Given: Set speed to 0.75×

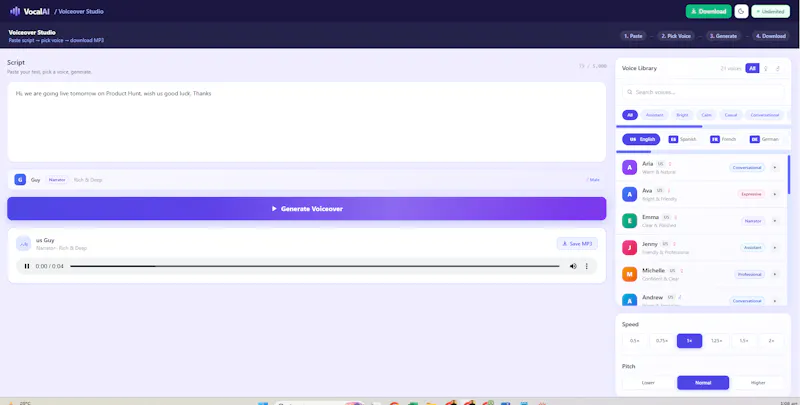Looking at the screenshot, I should (662, 341).
